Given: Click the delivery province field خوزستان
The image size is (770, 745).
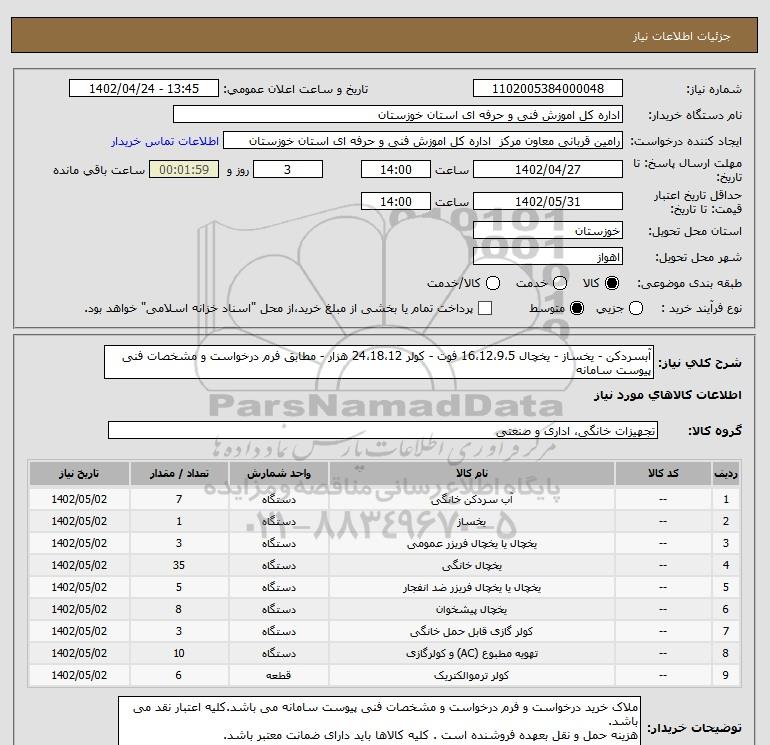Looking at the screenshot, I should tap(548, 230).
